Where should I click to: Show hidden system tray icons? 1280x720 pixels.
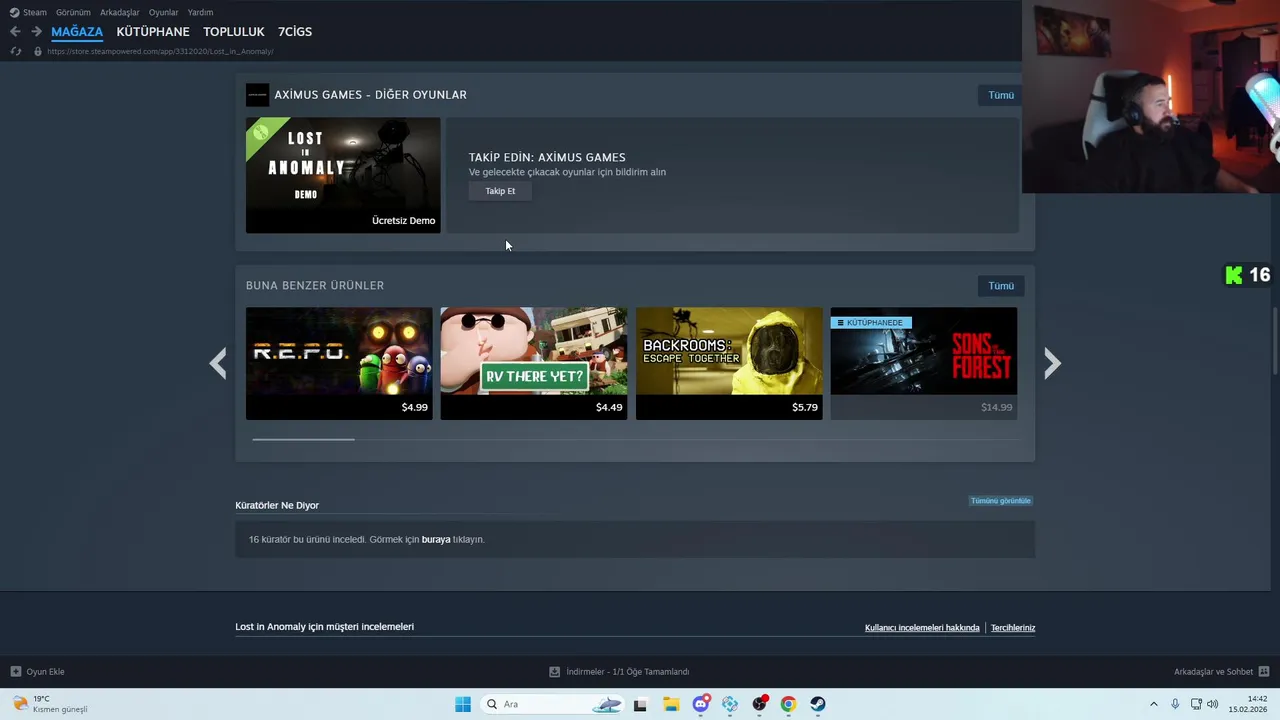(1153, 704)
